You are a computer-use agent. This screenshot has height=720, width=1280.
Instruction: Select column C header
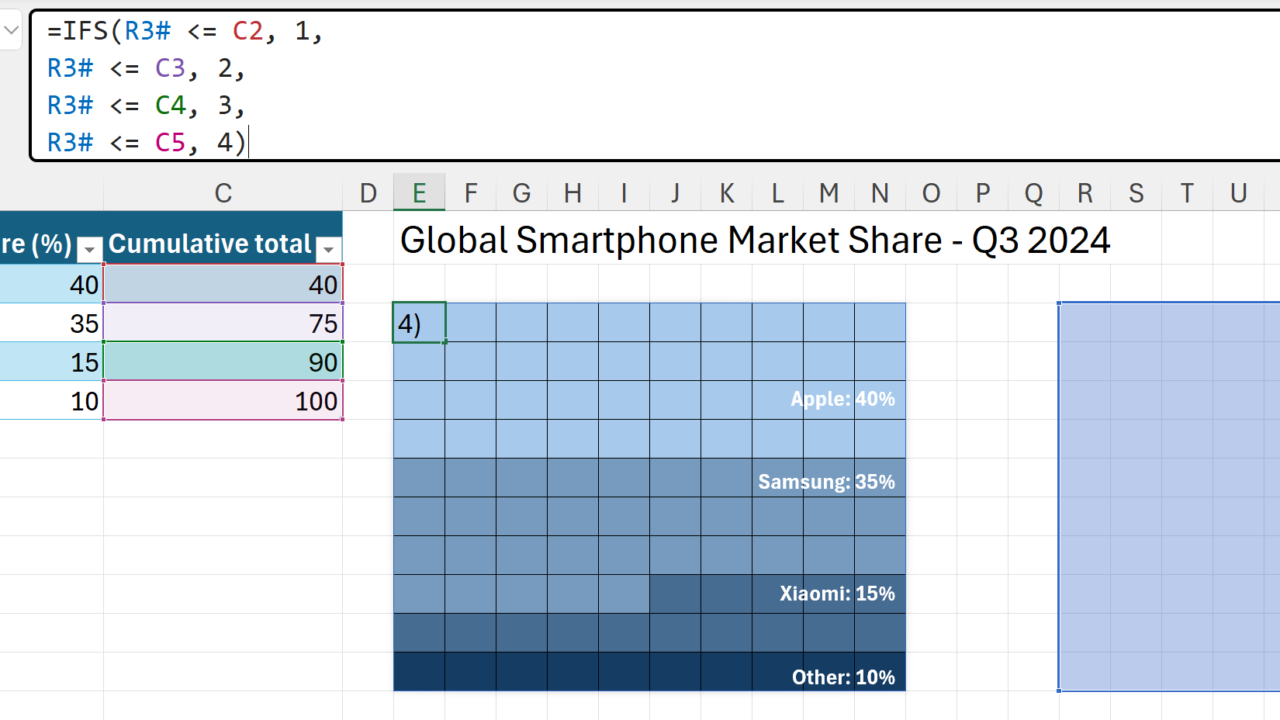tap(223, 194)
